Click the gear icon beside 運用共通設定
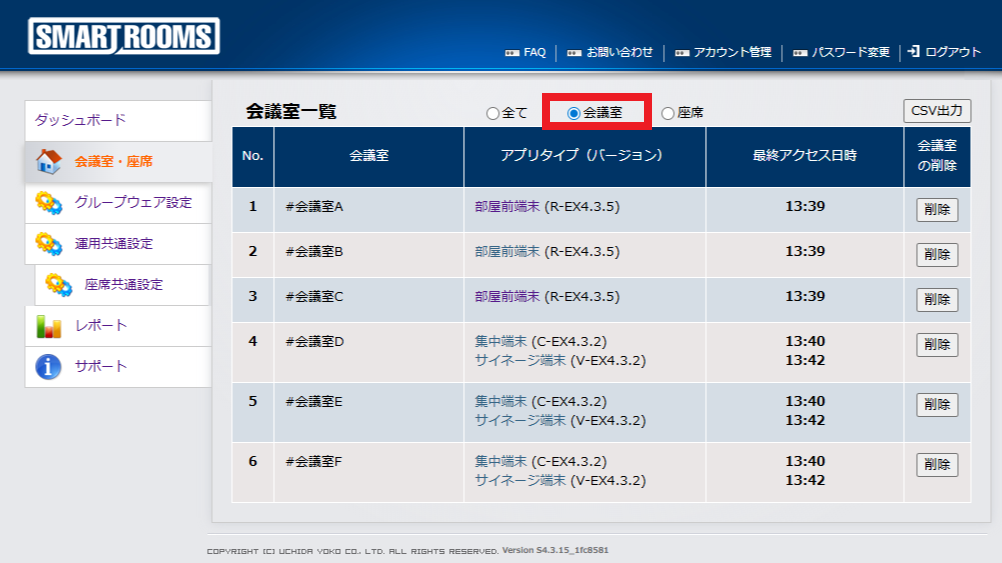 [x=48, y=244]
